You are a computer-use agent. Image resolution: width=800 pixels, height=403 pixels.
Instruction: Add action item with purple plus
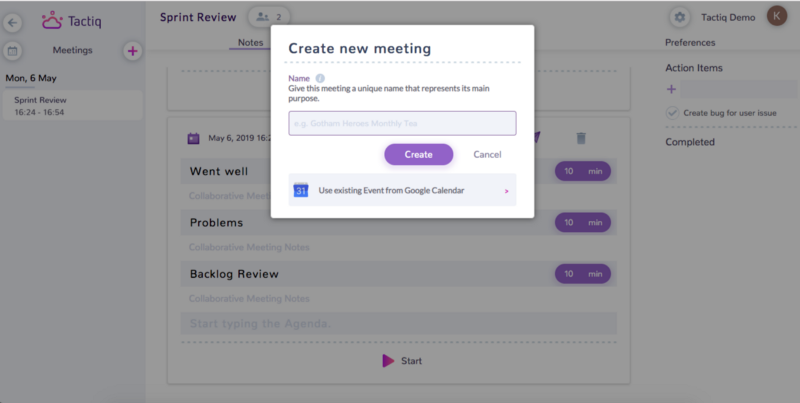pyautogui.click(x=671, y=89)
